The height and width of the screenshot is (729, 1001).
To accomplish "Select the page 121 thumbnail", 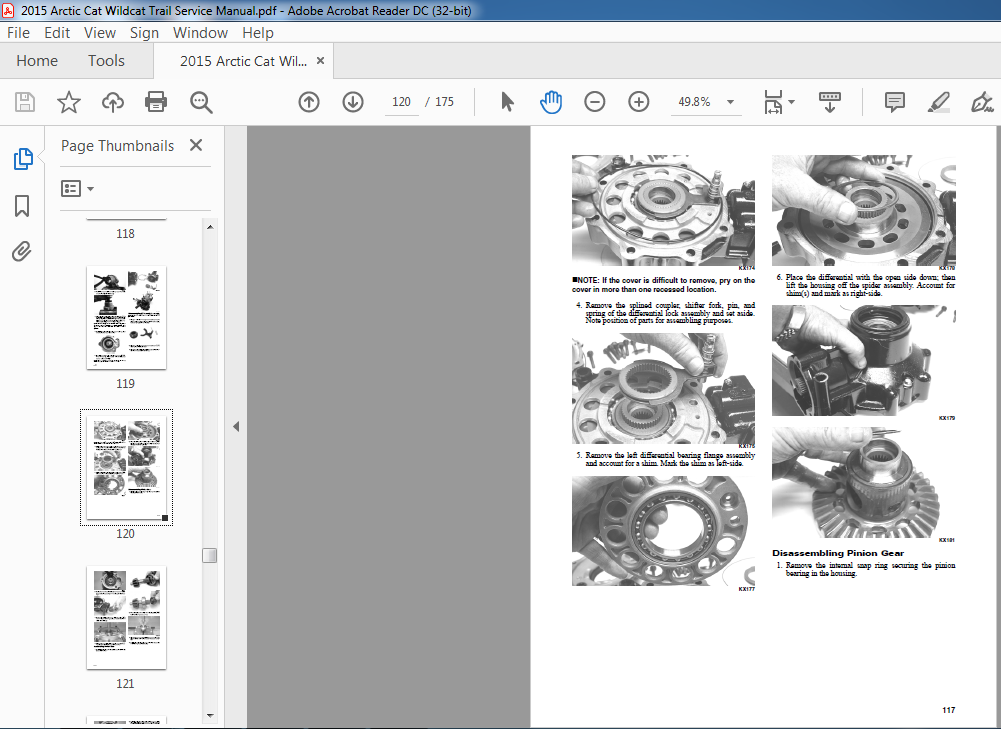I will [126, 617].
